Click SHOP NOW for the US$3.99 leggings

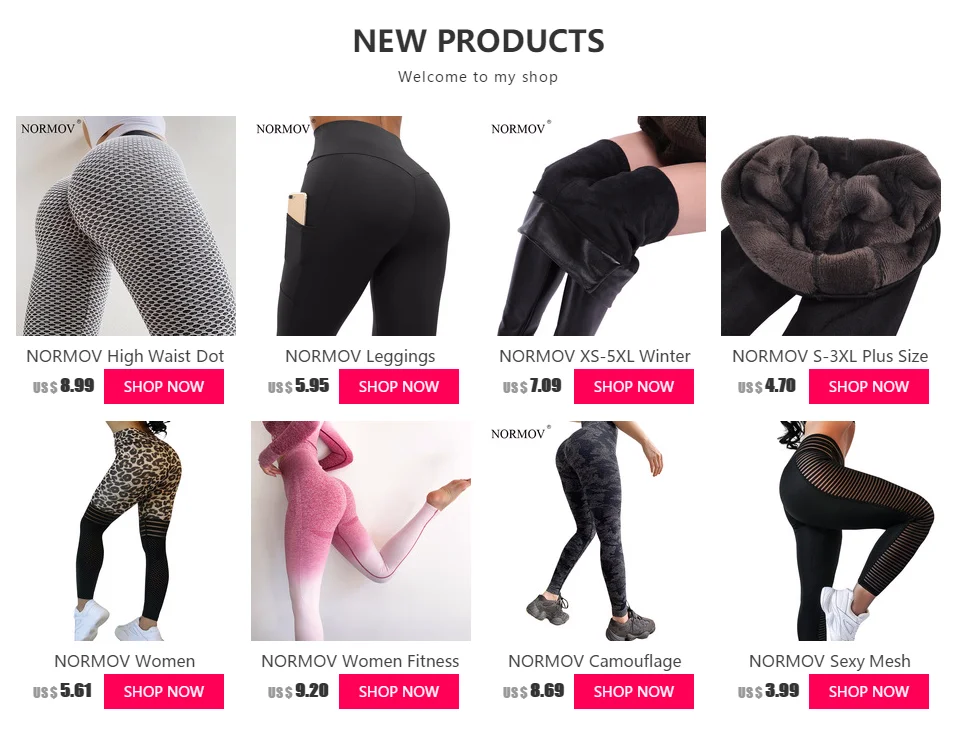point(869,691)
